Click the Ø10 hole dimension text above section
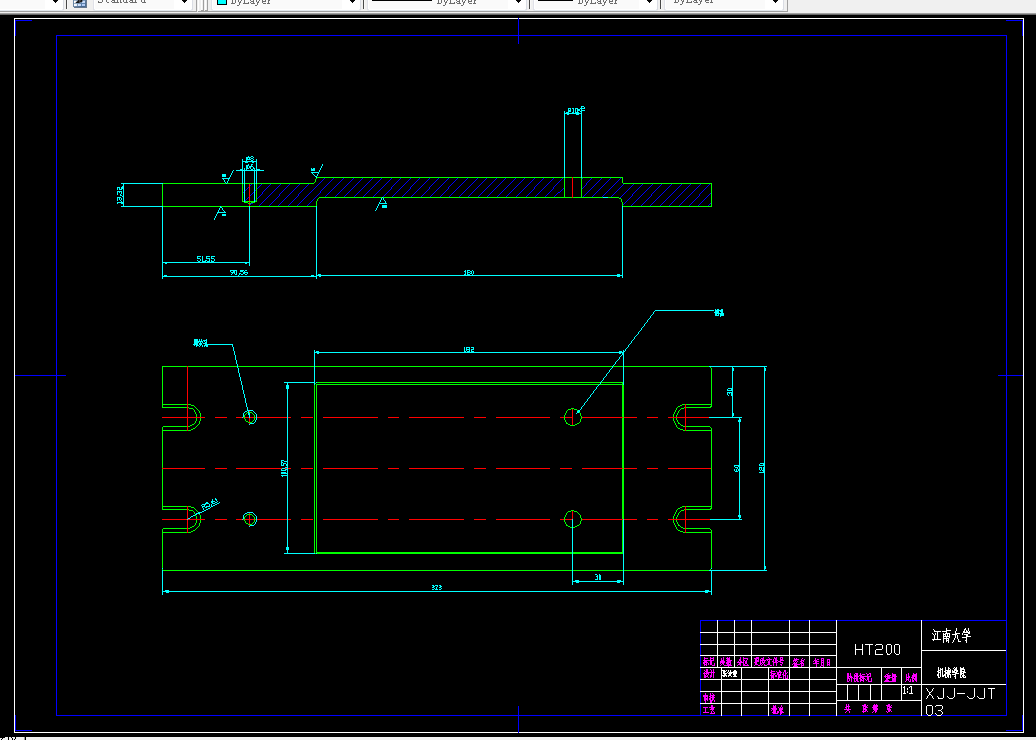This screenshot has width=1036, height=740. [x=574, y=110]
